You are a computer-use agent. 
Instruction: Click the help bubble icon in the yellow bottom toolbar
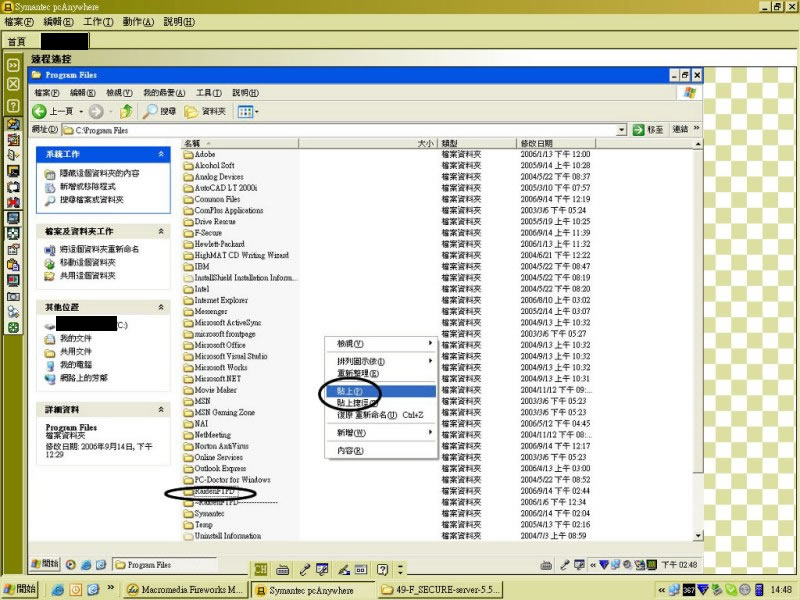click(383, 569)
